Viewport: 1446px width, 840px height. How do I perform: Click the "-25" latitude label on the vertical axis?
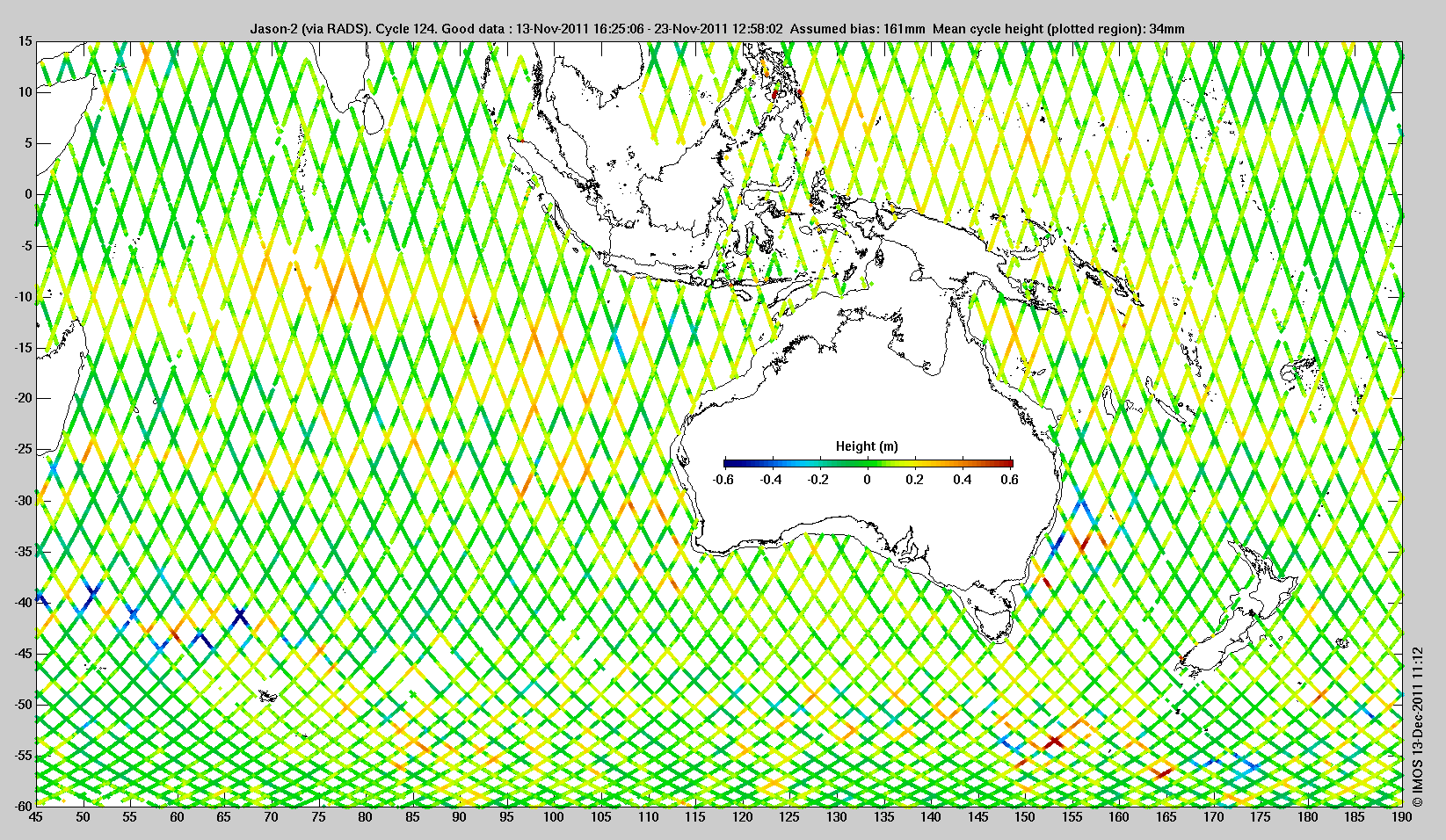click(x=23, y=449)
